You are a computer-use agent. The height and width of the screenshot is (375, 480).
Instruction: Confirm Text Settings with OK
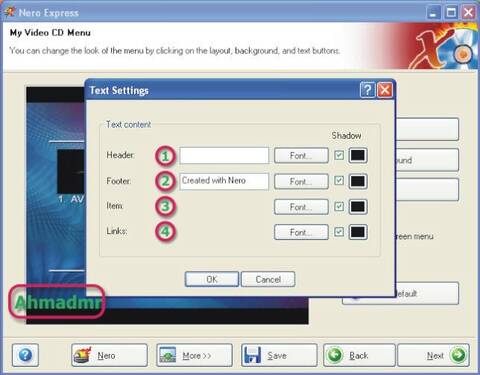point(212,279)
